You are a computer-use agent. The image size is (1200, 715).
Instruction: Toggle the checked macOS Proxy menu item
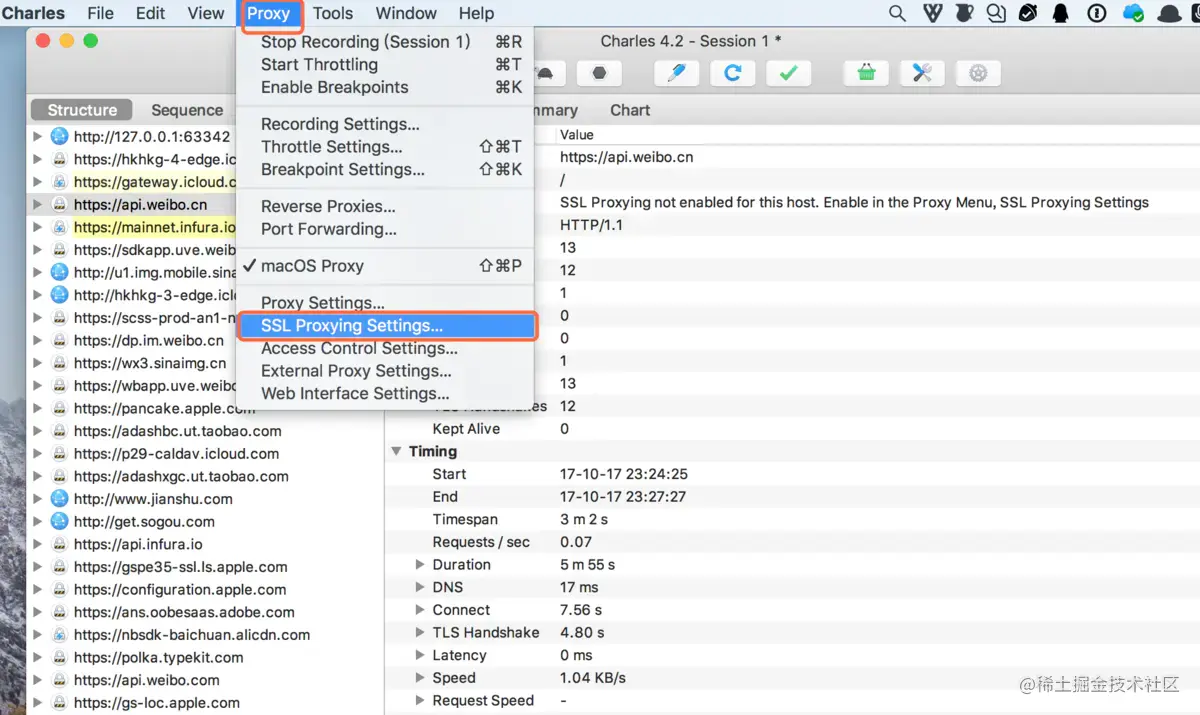(385, 266)
